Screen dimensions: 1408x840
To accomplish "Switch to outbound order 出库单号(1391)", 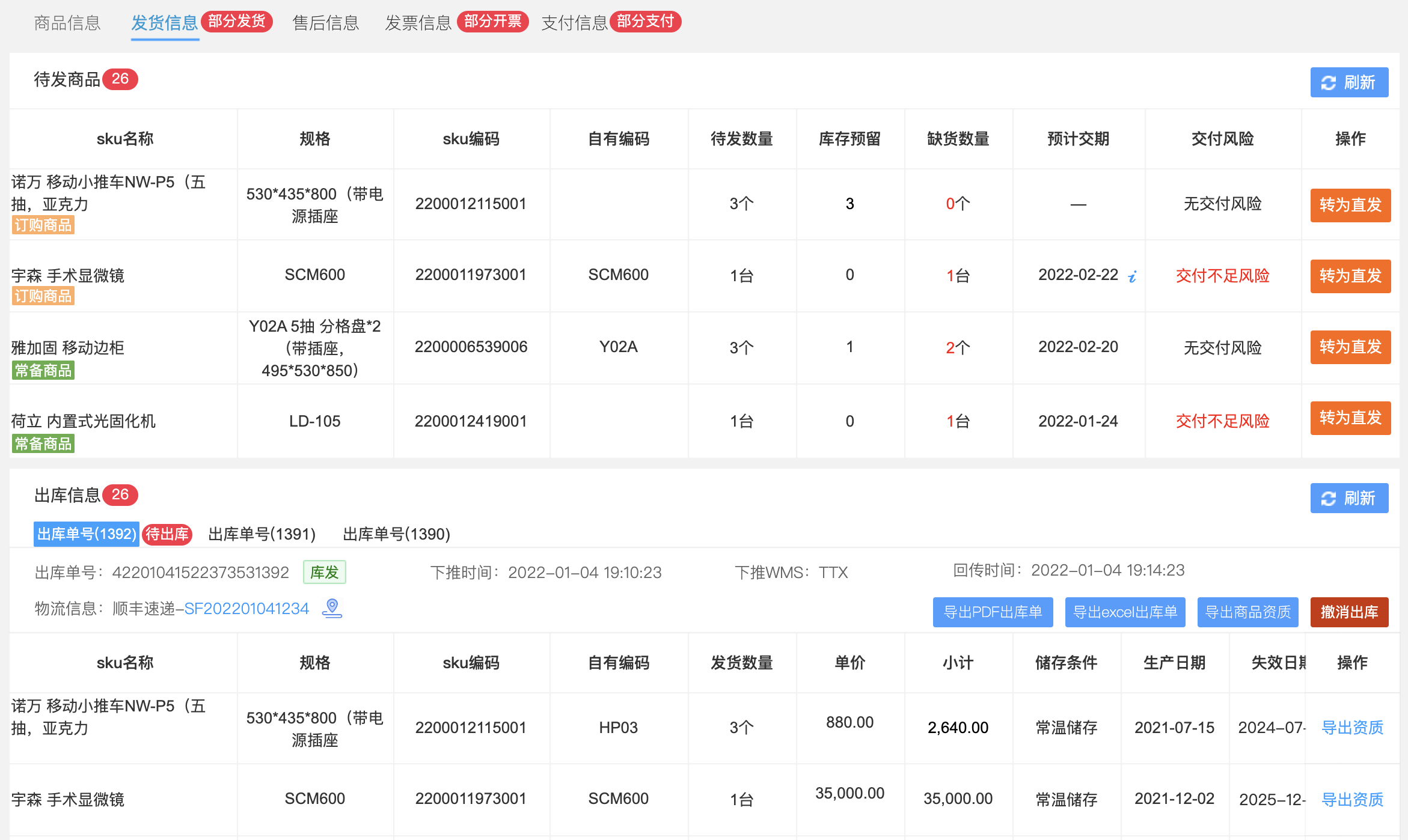I will pos(262,534).
